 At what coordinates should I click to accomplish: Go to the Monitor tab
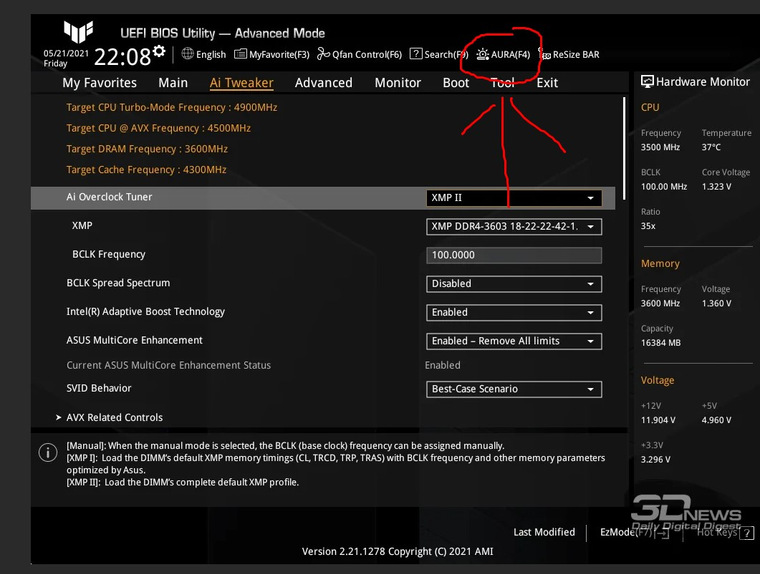click(398, 83)
